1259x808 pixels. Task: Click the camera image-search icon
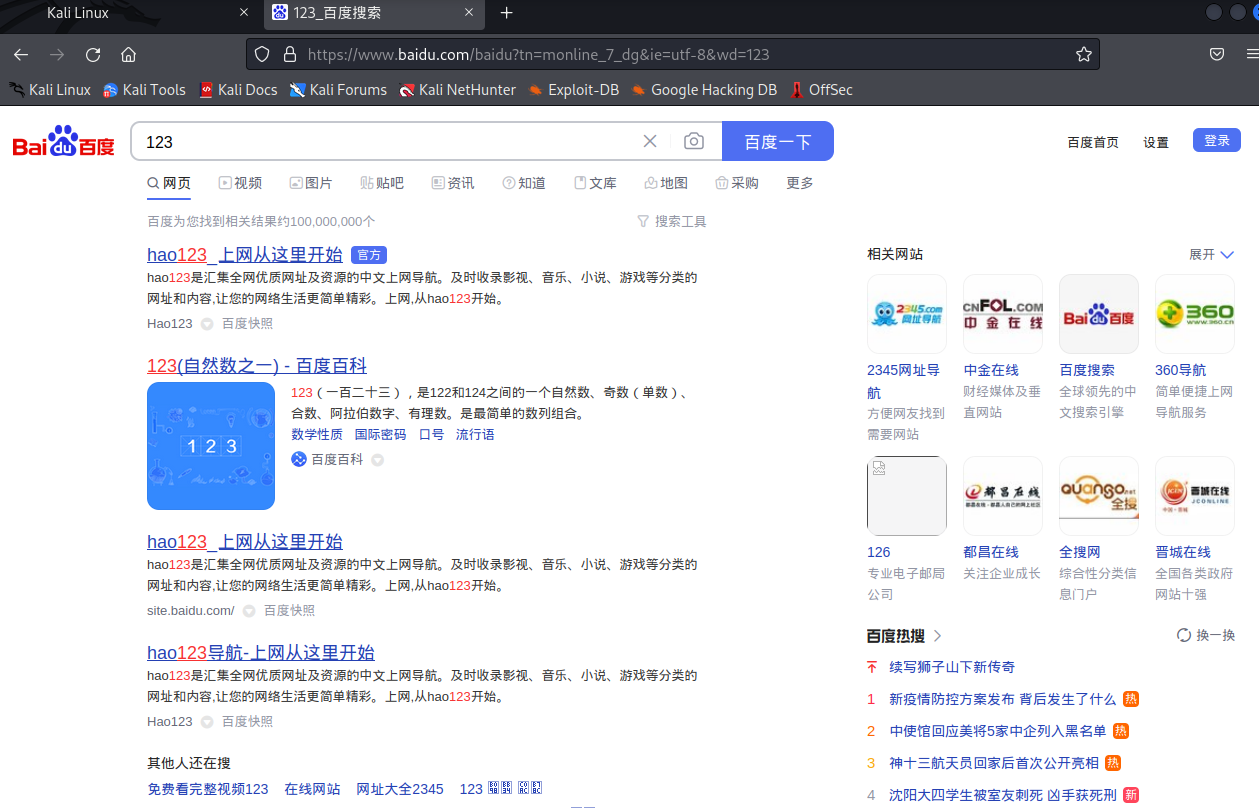click(x=694, y=141)
